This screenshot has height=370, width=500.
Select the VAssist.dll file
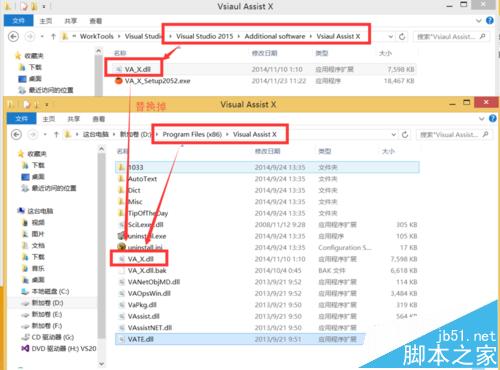(x=144, y=316)
